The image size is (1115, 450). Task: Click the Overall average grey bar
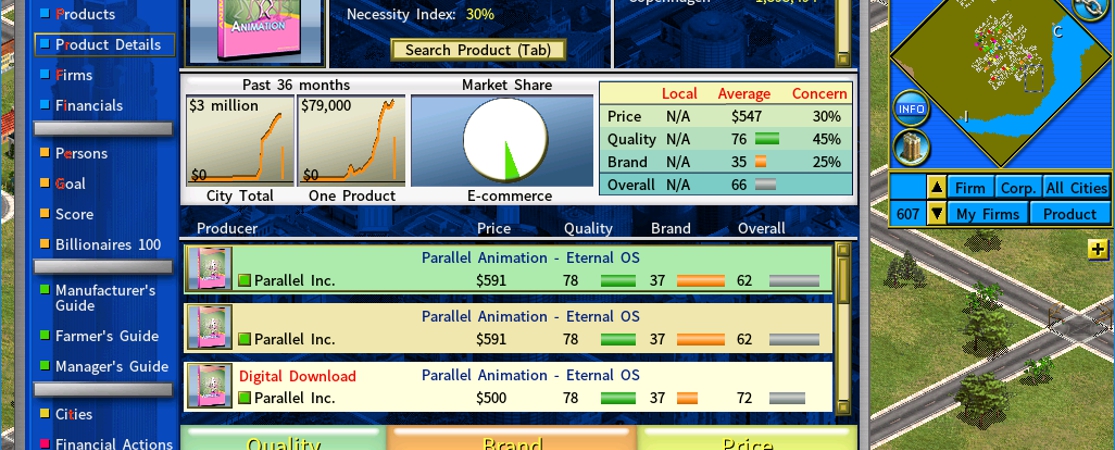click(x=764, y=184)
